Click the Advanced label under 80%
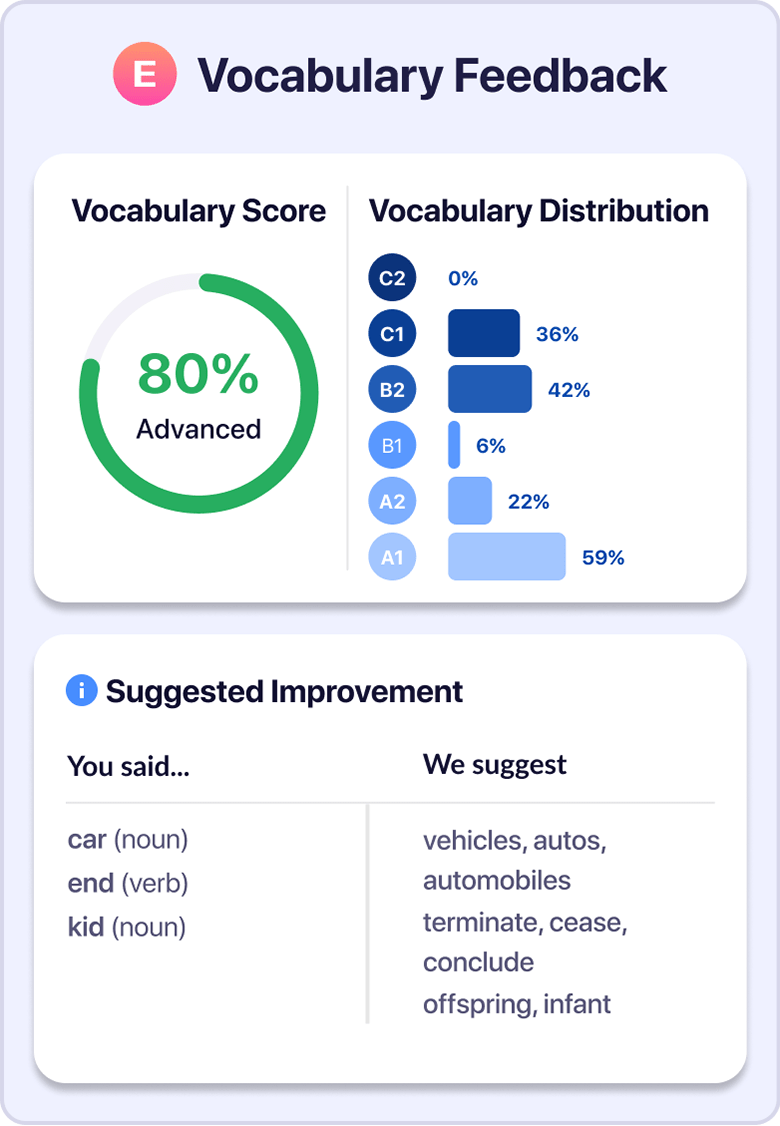This screenshot has height=1126, width=780. pyautogui.click(x=199, y=428)
